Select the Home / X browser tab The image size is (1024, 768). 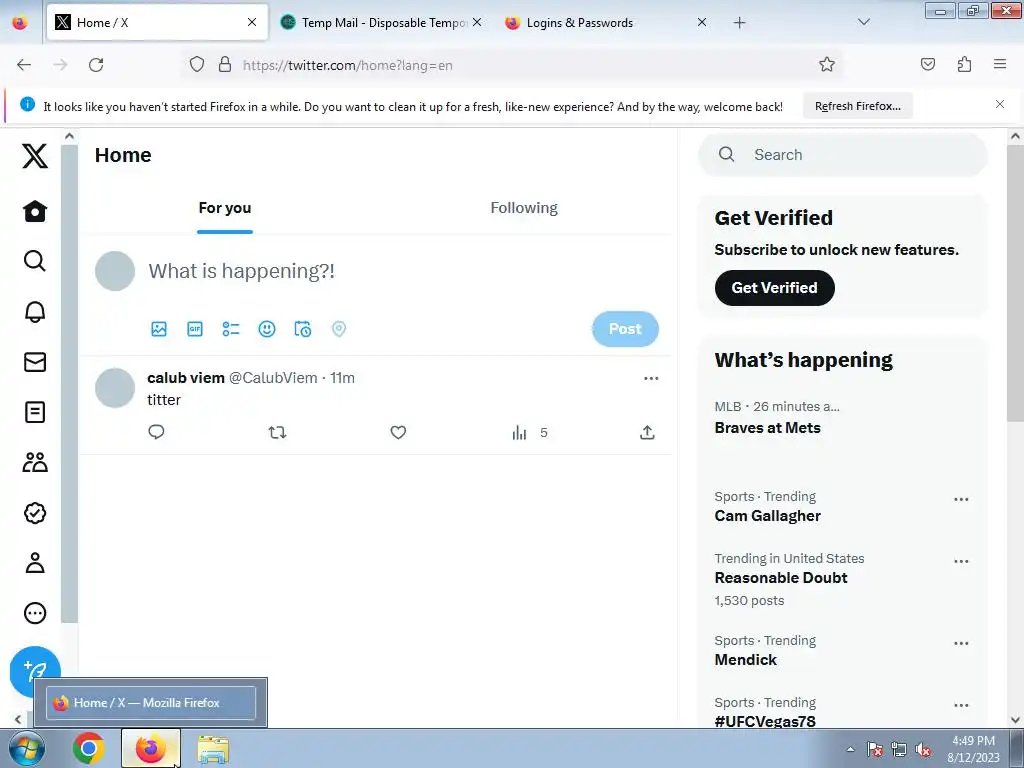point(157,22)
